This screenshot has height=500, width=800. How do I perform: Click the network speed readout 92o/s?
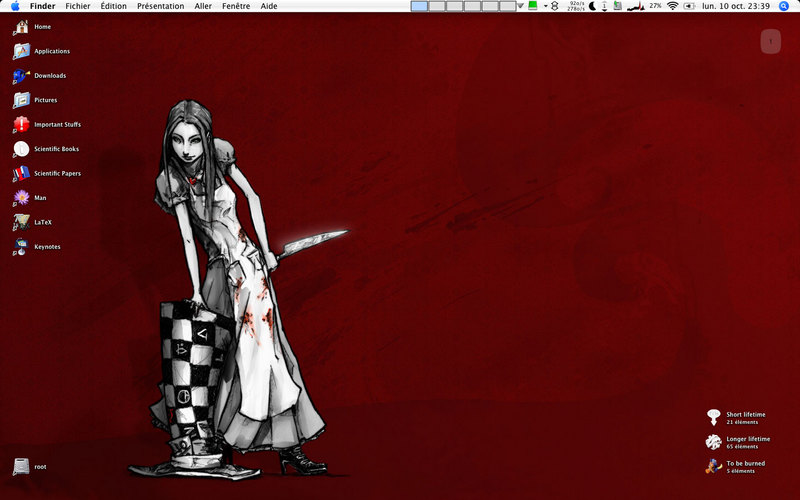tap(576, 6)
